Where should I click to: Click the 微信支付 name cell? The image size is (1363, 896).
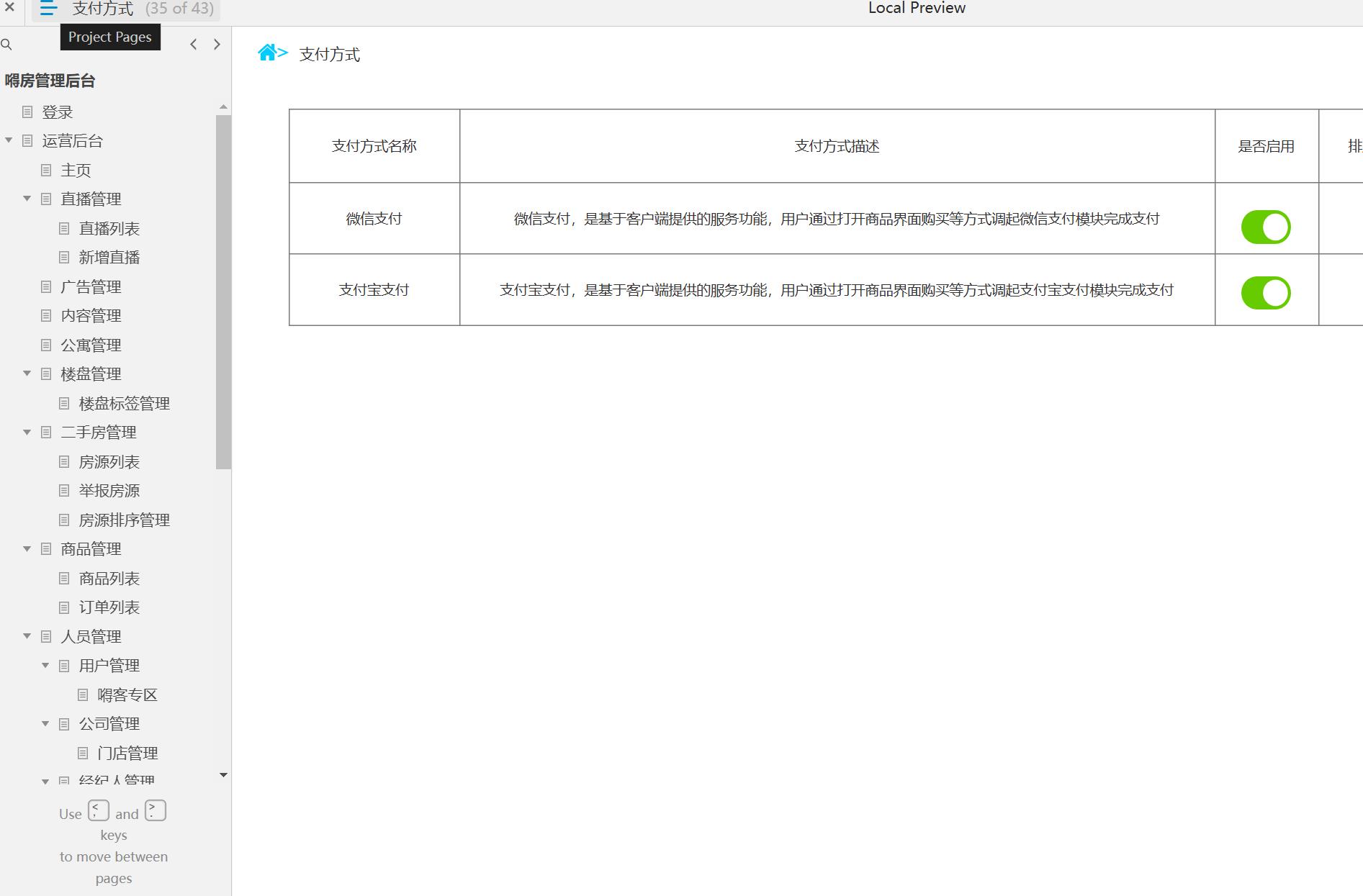[x=374, y=218]
